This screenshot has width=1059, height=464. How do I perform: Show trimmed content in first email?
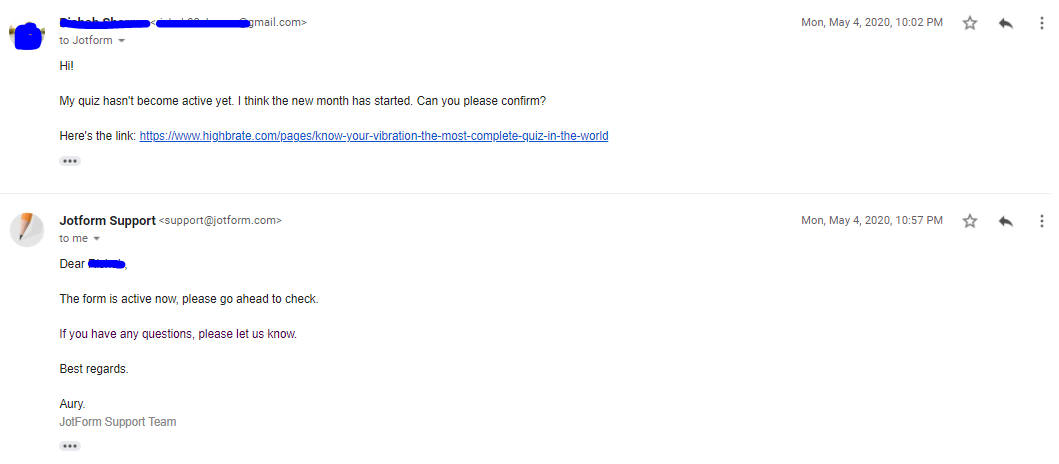(x=70, y=161)
